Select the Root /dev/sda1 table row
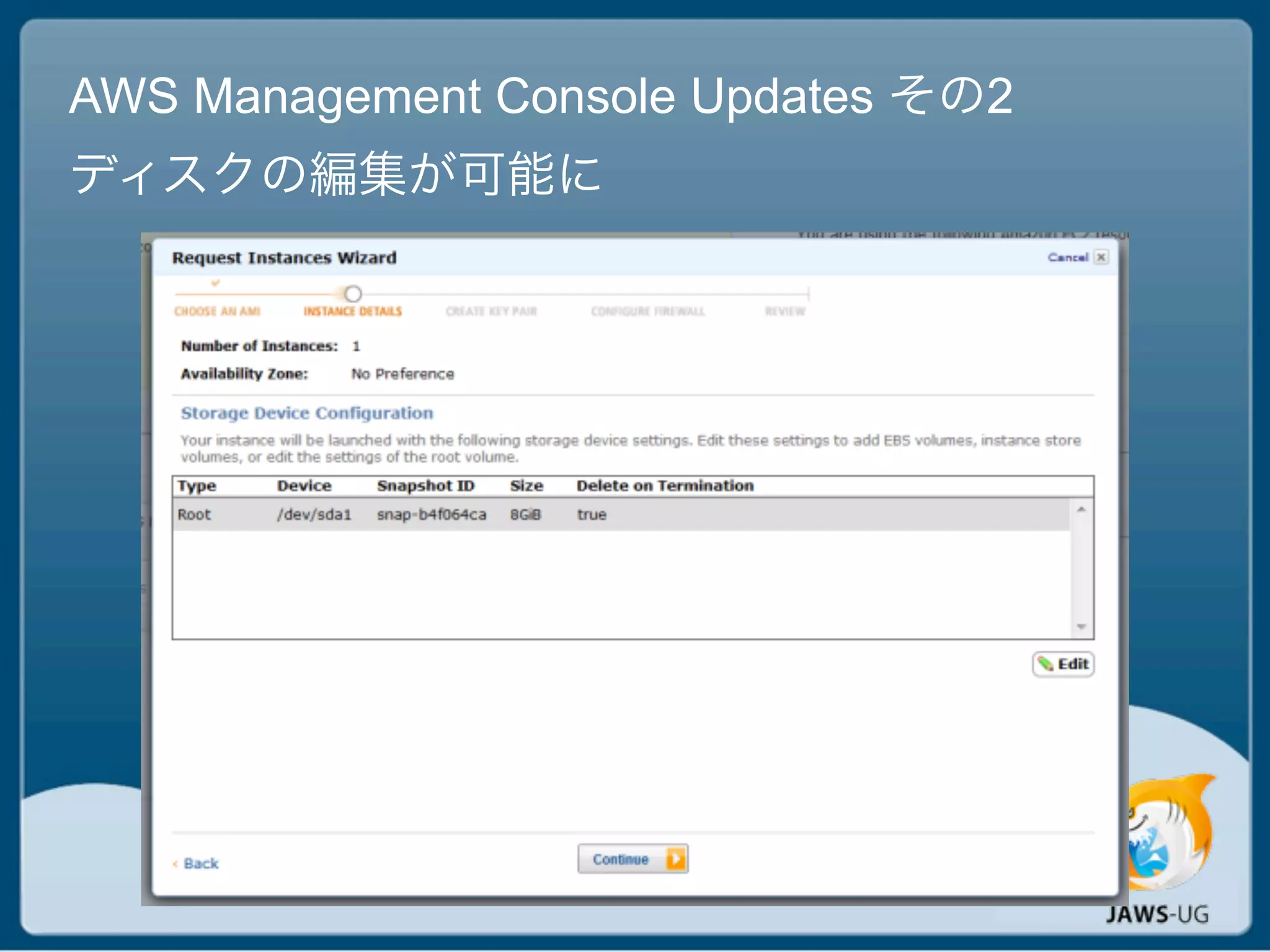 tap(621, 514)
